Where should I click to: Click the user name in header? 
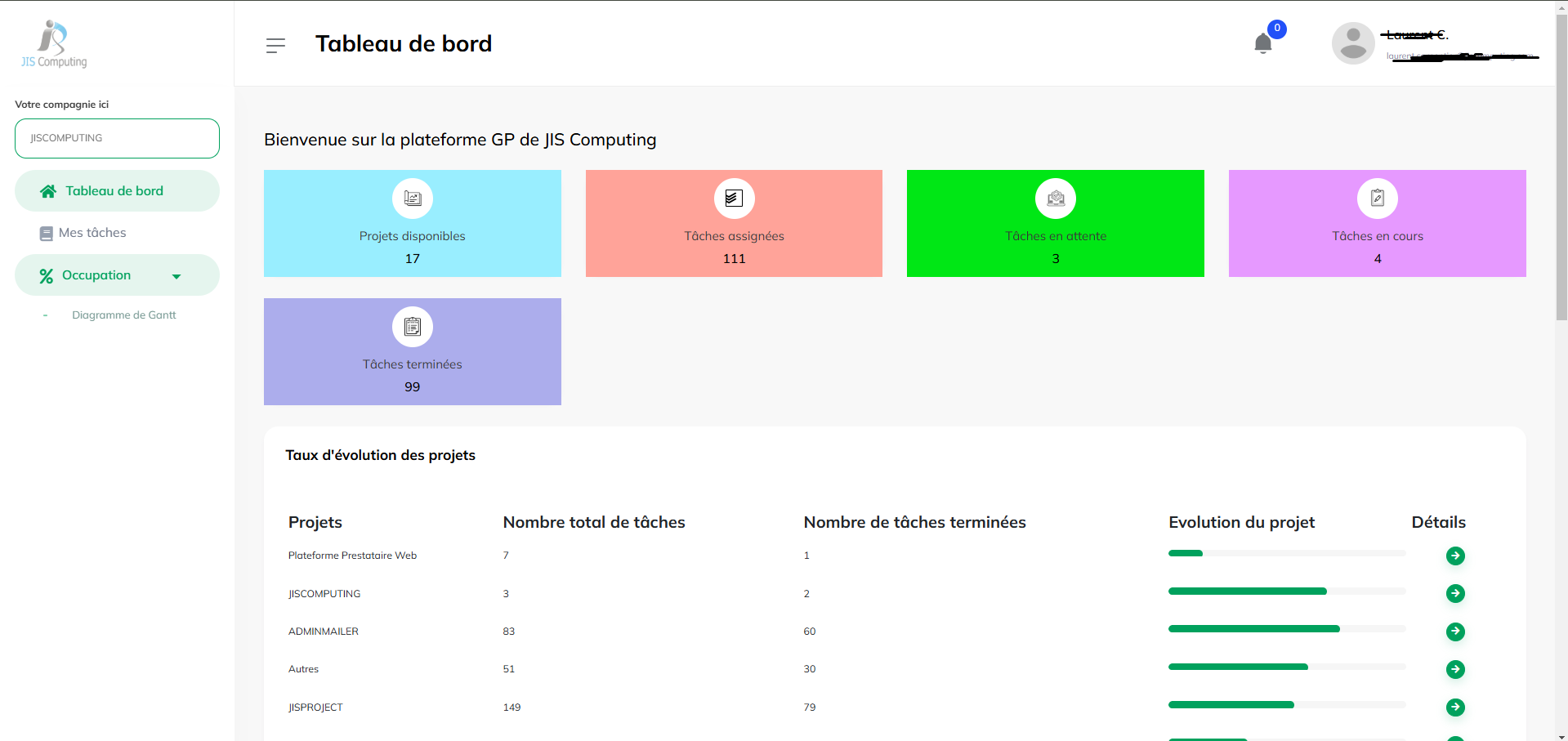coord(1416,35)
